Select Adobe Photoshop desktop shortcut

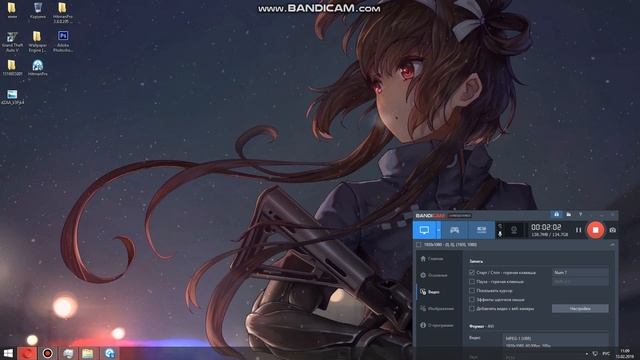coord(62,42)
